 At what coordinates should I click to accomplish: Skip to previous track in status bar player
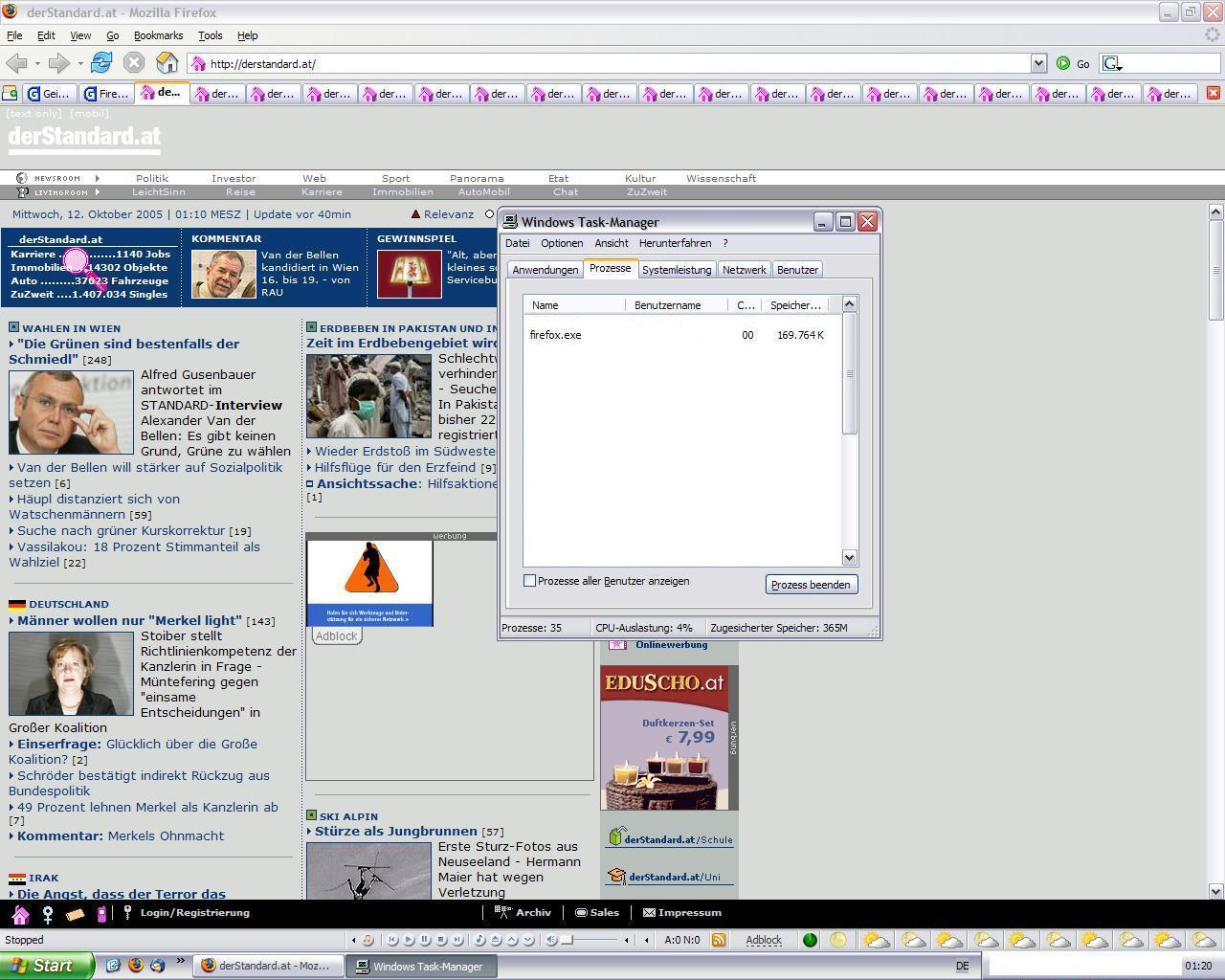392,940
